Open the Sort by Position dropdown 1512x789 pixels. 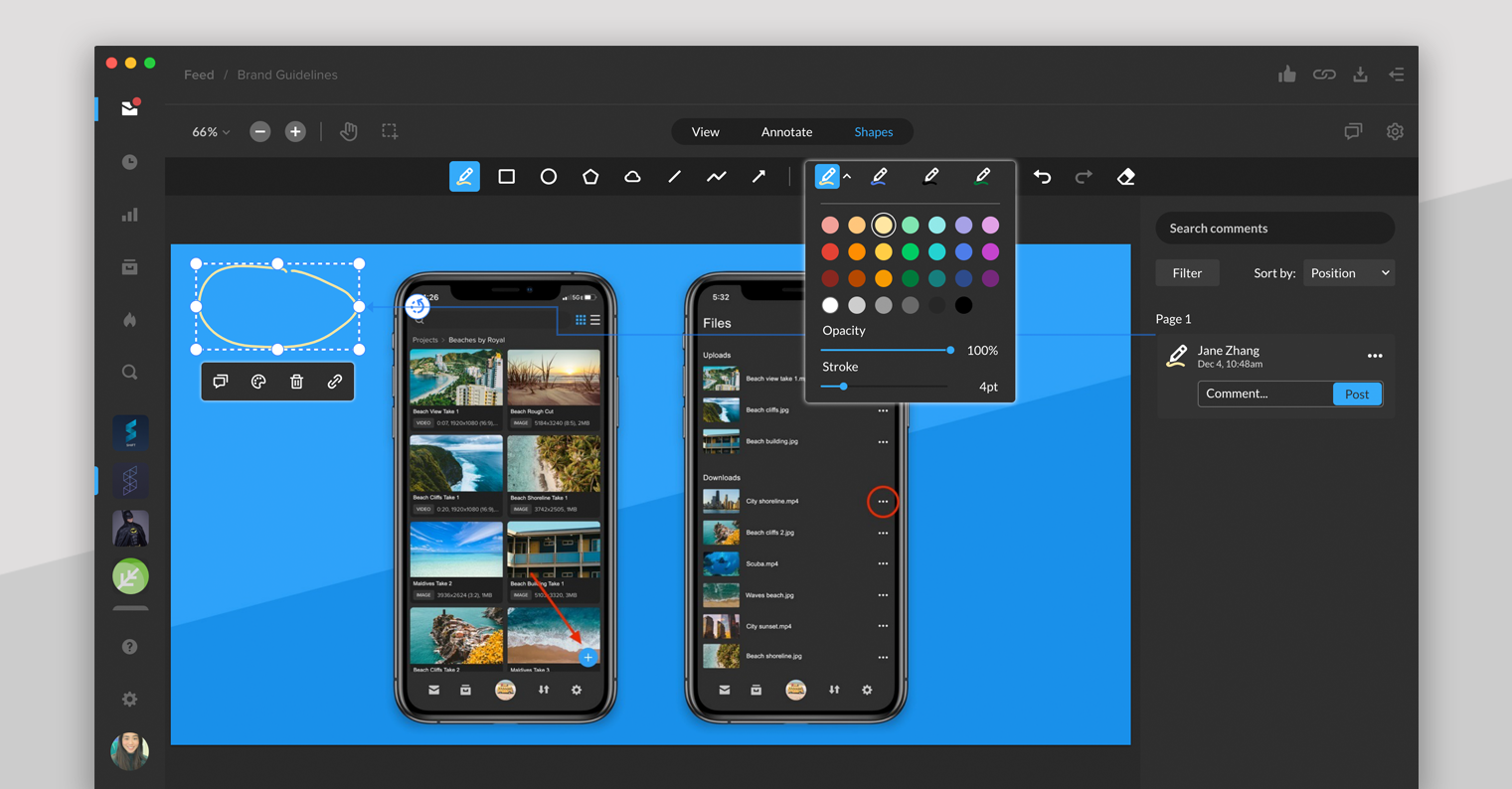pyautogui.click(x=1349, y=273)
